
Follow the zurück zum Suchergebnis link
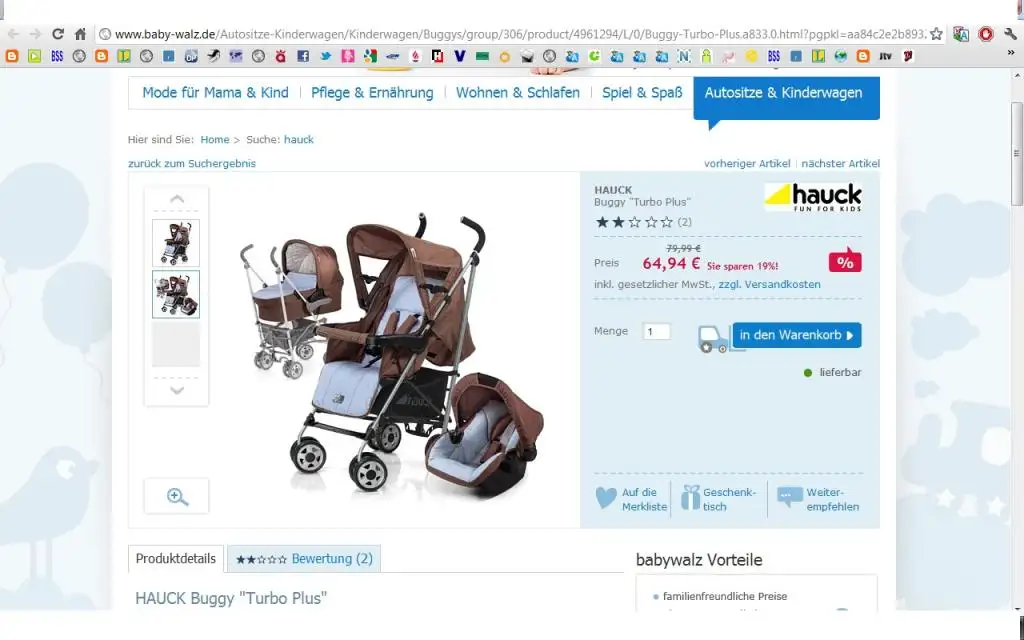coord(192,163)
